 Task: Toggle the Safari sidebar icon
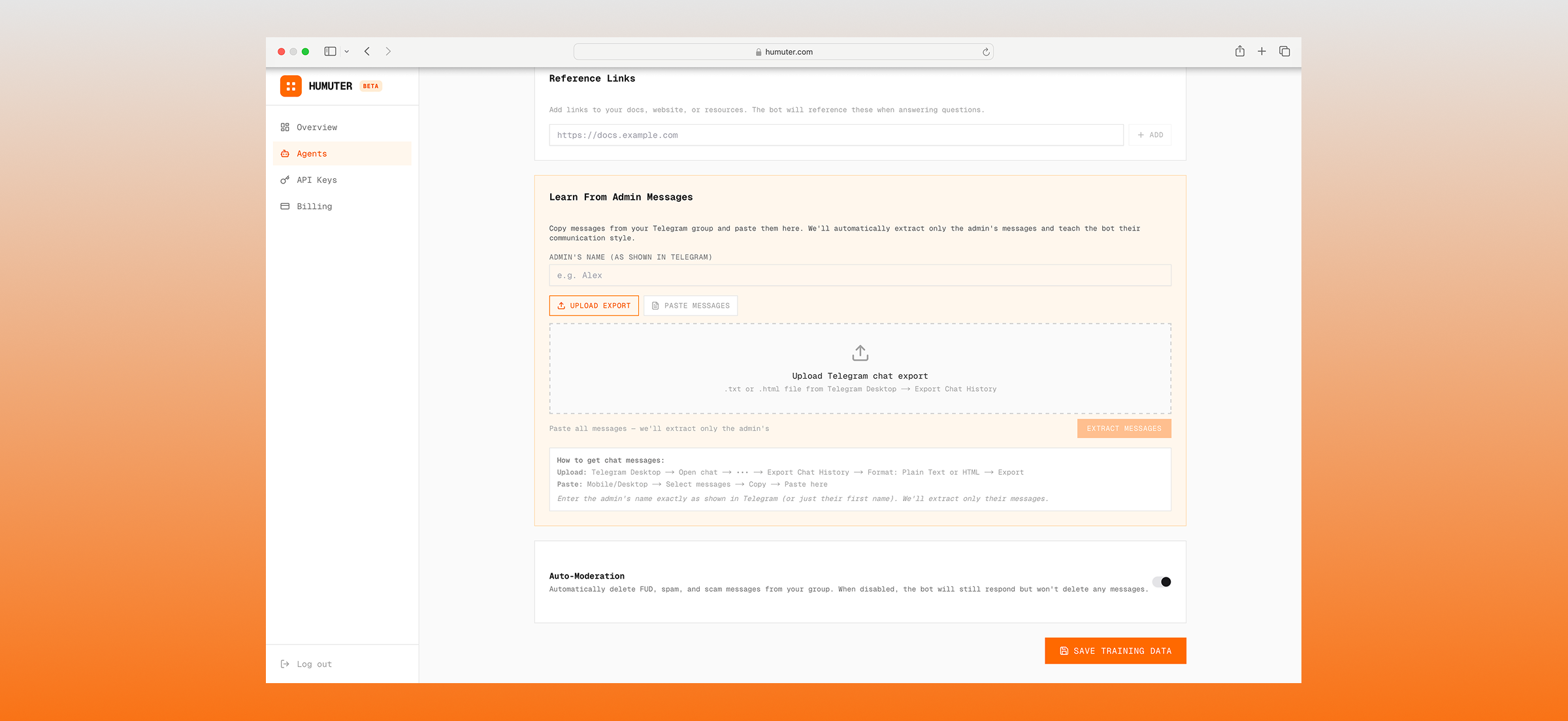330,52
